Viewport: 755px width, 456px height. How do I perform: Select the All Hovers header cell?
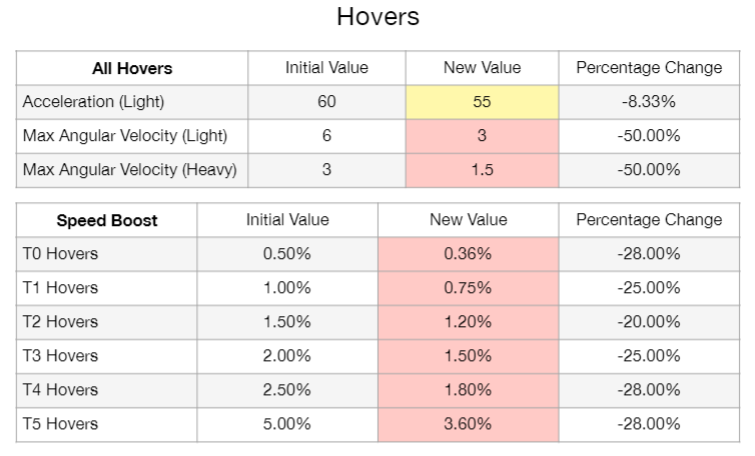[132, 68]
